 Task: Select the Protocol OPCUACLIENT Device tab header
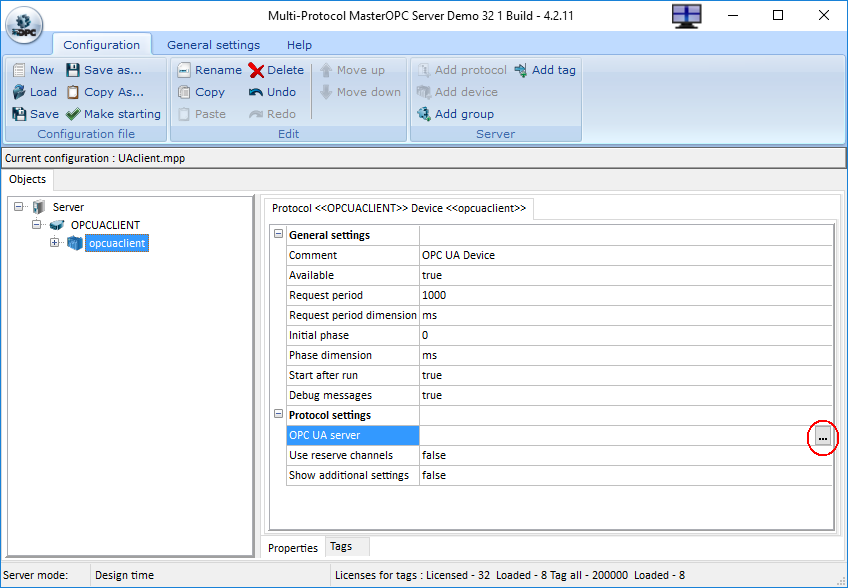tap(399, 208)
